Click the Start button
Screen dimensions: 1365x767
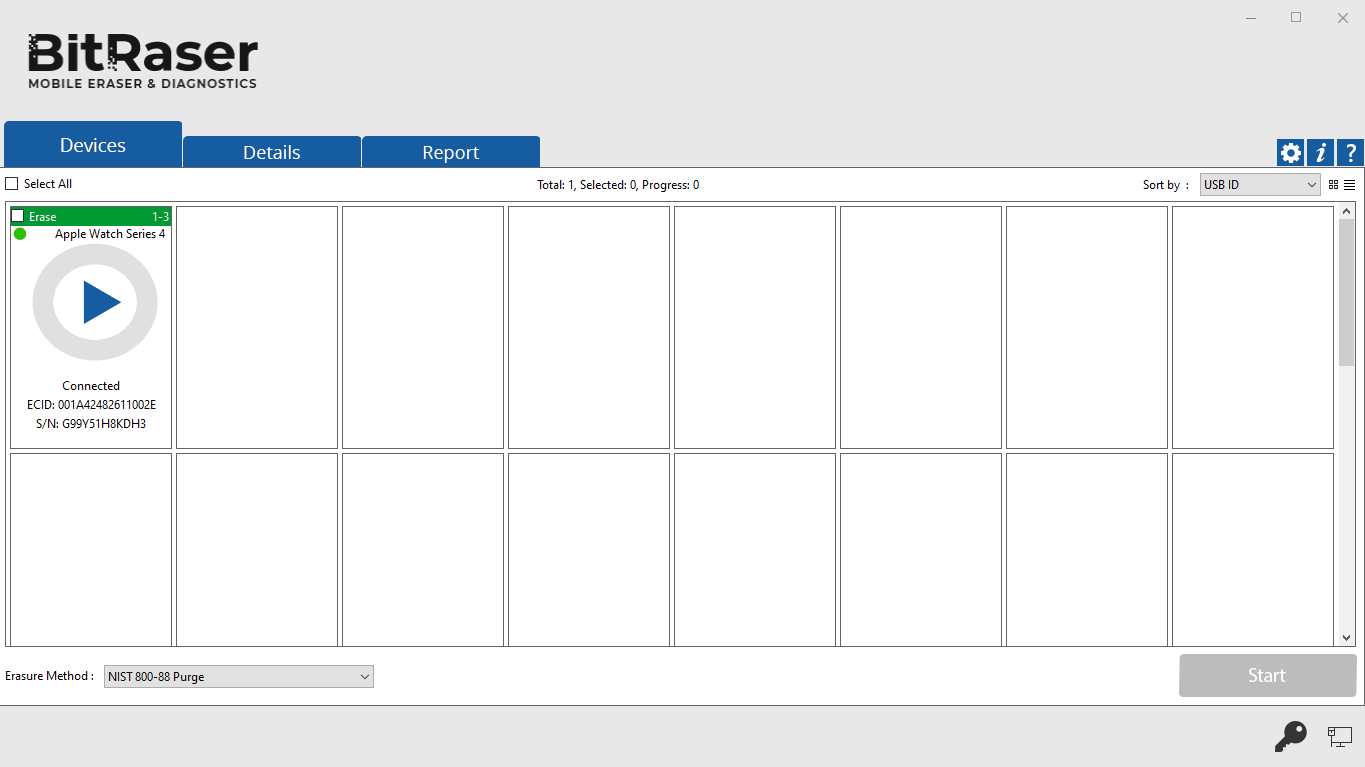pyautogui.click(x=1267, y=676)
